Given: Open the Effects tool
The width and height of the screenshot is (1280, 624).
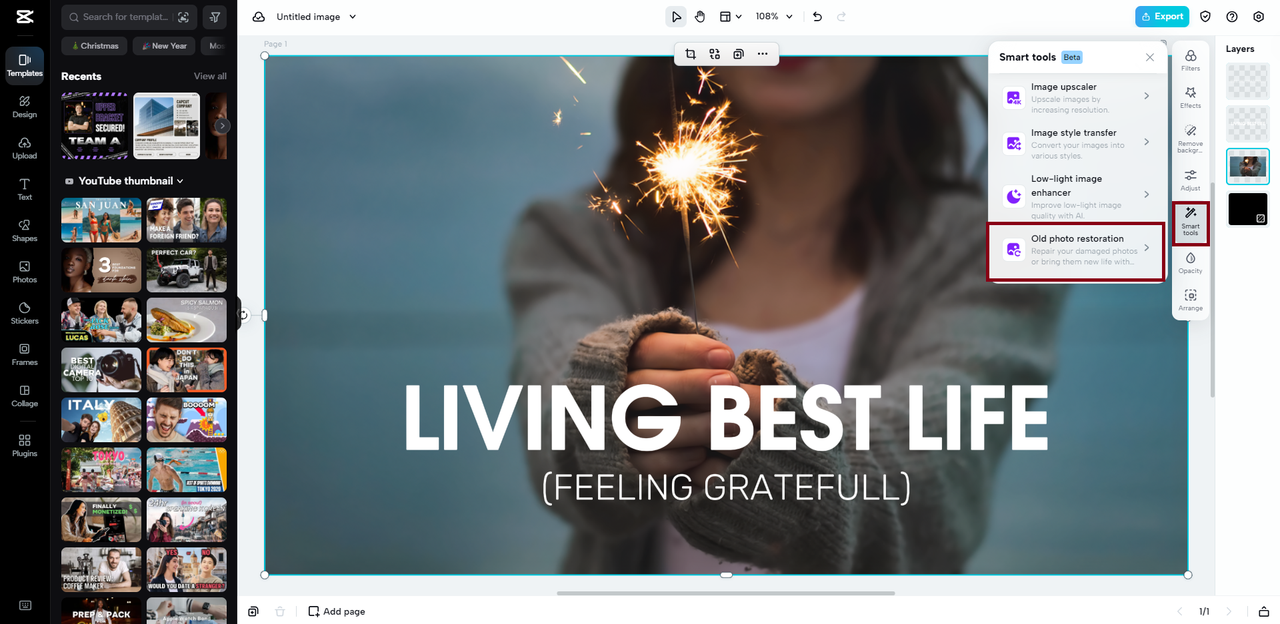Looking at the screenshot, I should 1190,97.
